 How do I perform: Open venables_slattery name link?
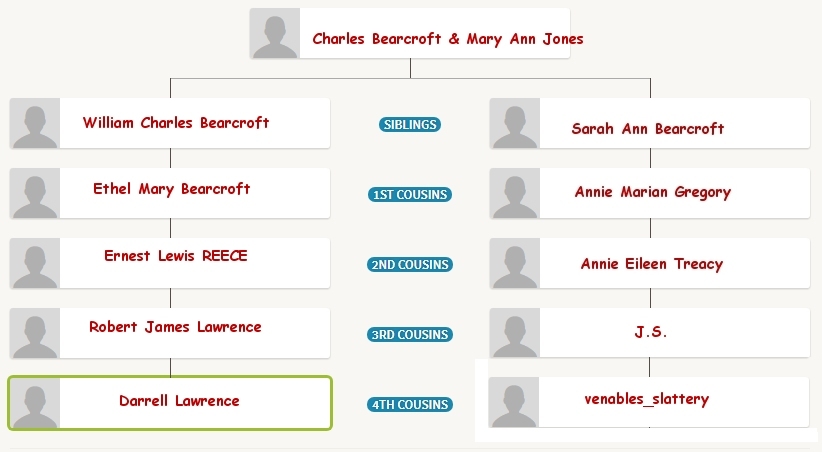(x=647, y=399)
